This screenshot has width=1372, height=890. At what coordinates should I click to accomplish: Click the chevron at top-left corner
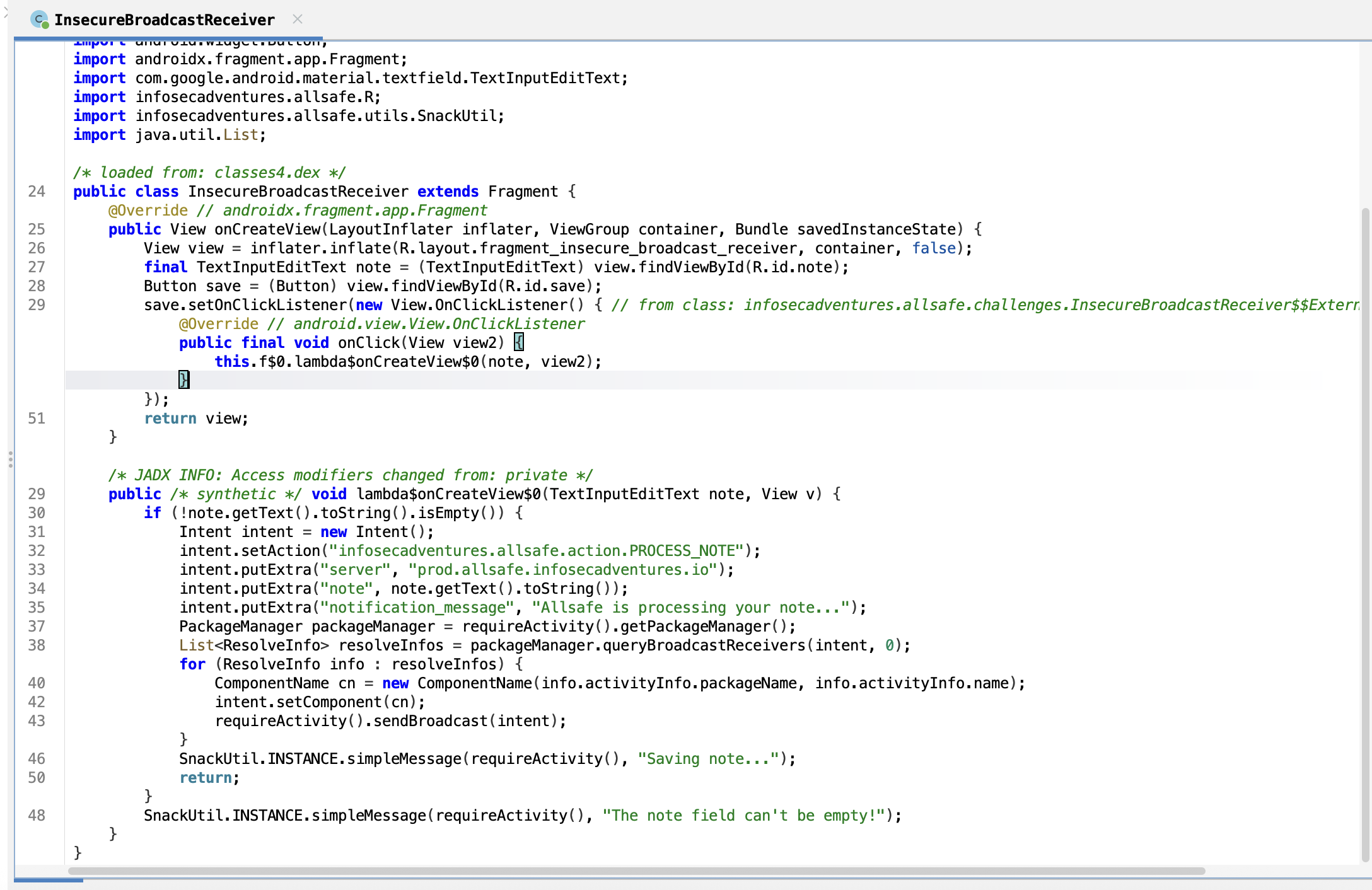[5, 13]
